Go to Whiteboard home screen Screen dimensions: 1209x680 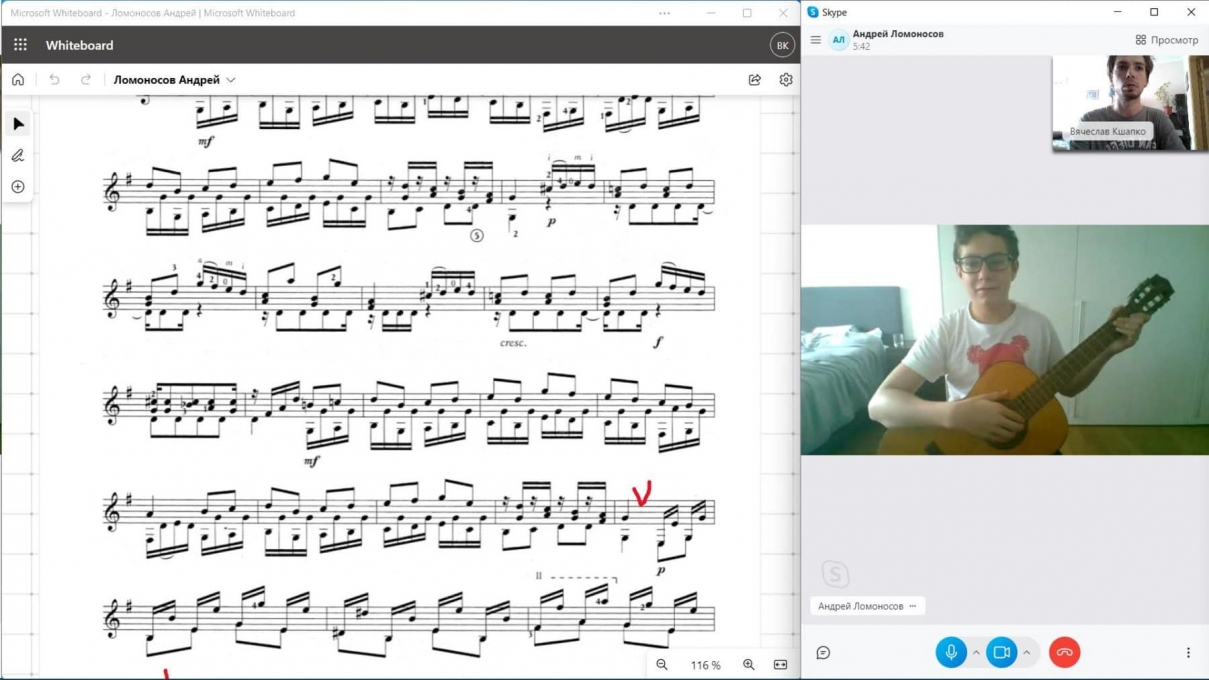(18, 80)
